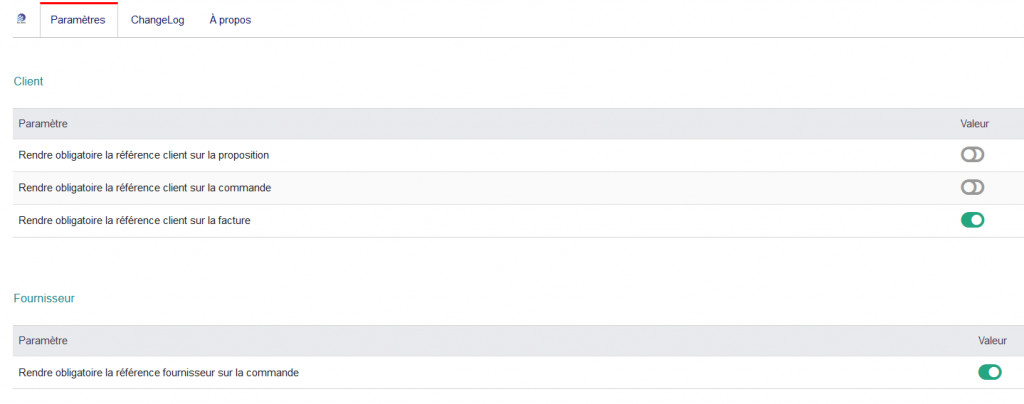Click Valeur column header in Client table
The height and width of the screenshot is (404, 1024).
coord(974,124)
